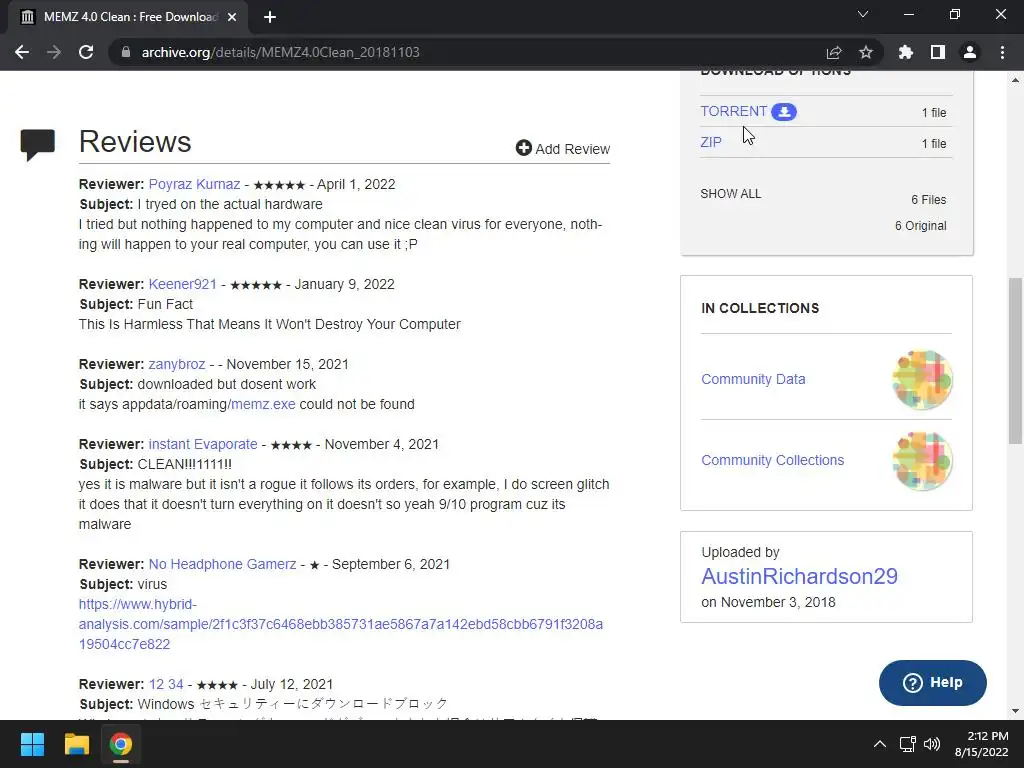Open the tab search chevron
Image resolution: width=1024 pixels, height=768 pixels.
863,14
